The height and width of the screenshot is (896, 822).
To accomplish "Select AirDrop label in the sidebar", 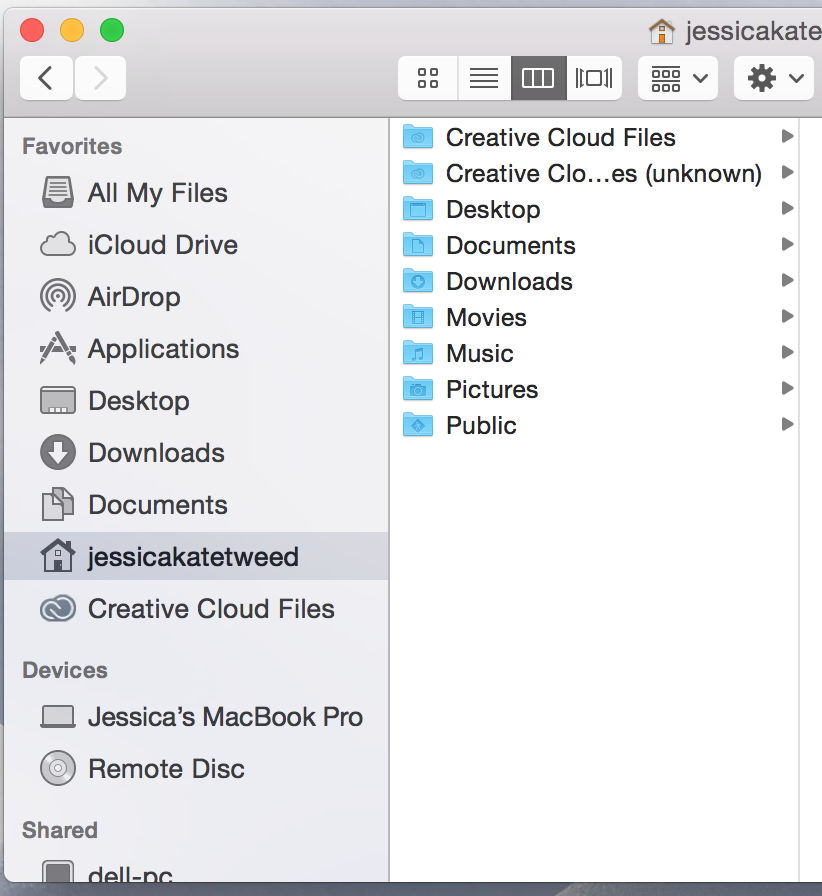I will coord(134,297).
